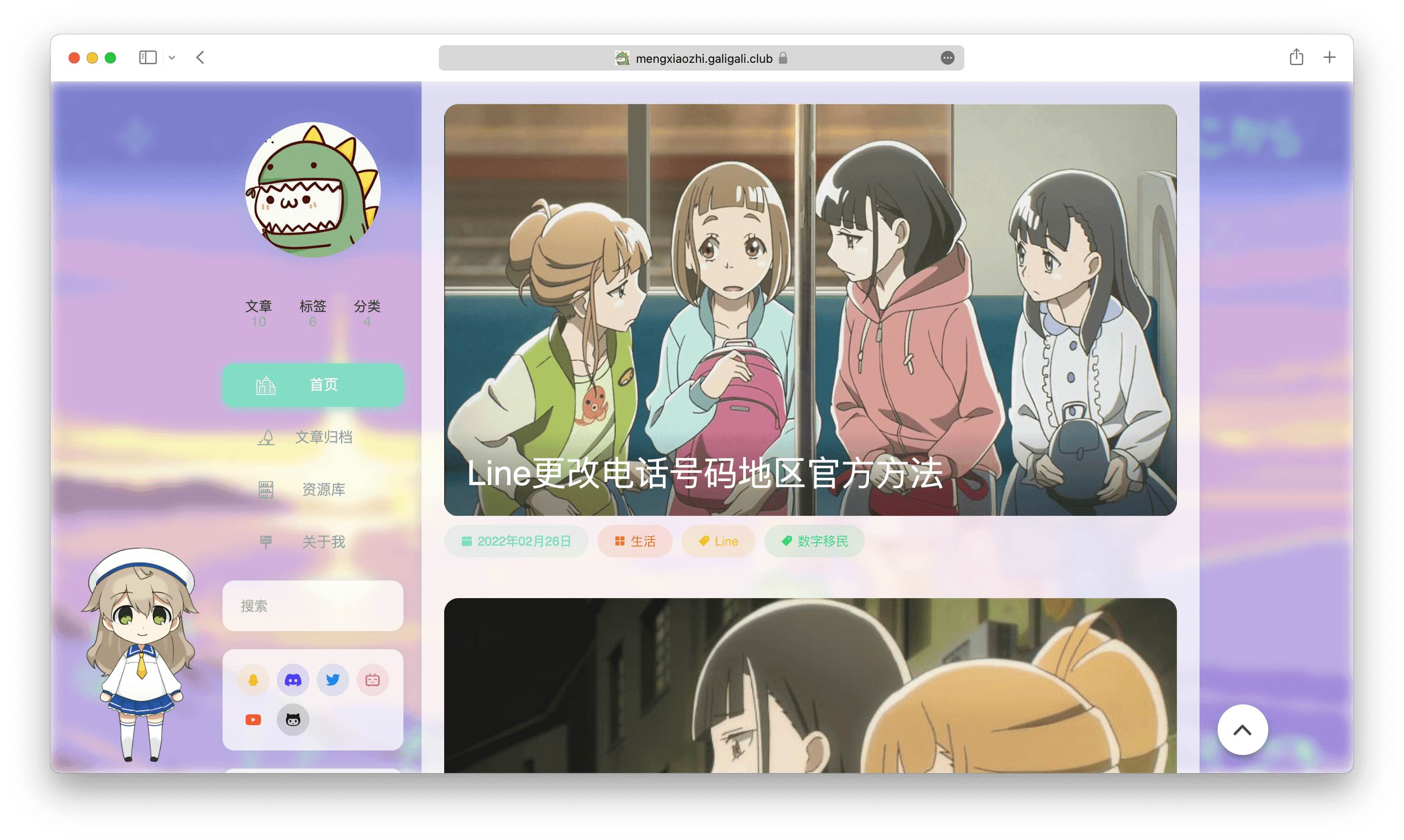The height and width of the screenshot is (840, 1404).
Task: Toggle the Safari sidebar
Action: (x=148, y=57)
